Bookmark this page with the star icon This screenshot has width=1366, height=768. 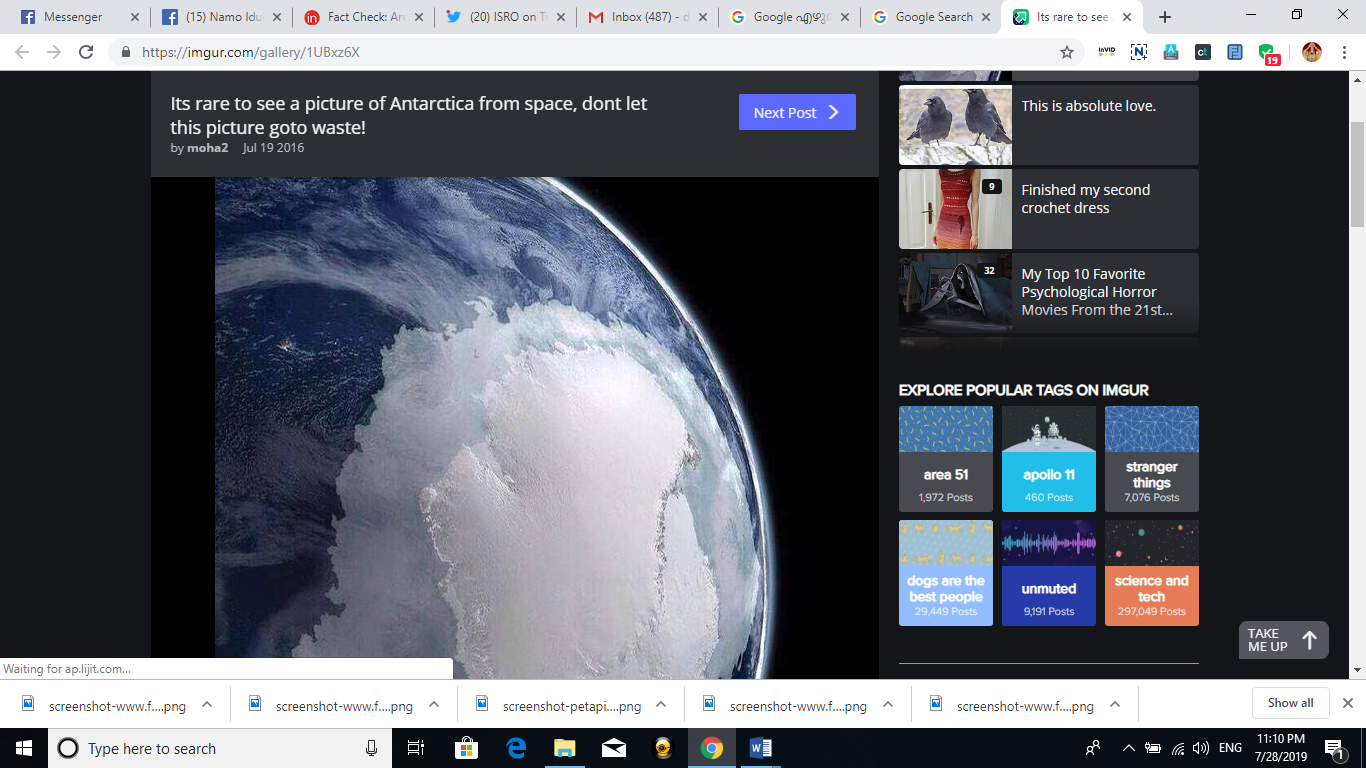(x=1067, y=52)
